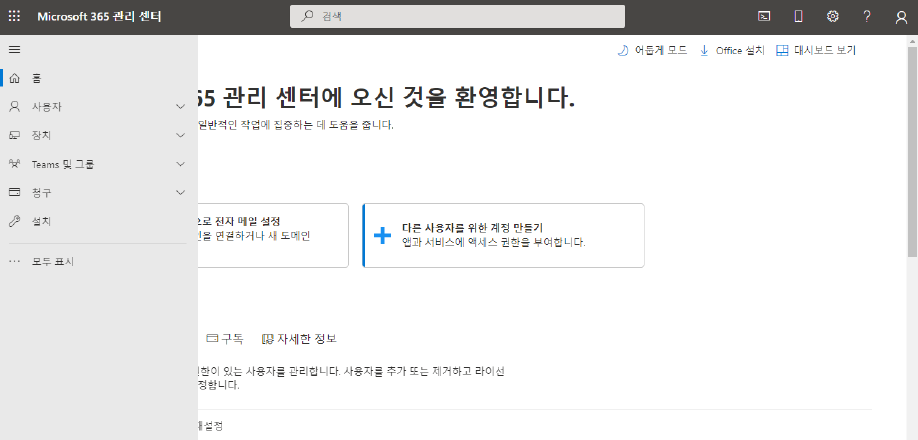Click 모두 표시 to show all items
918x440 pixels.
click(53, 262)
